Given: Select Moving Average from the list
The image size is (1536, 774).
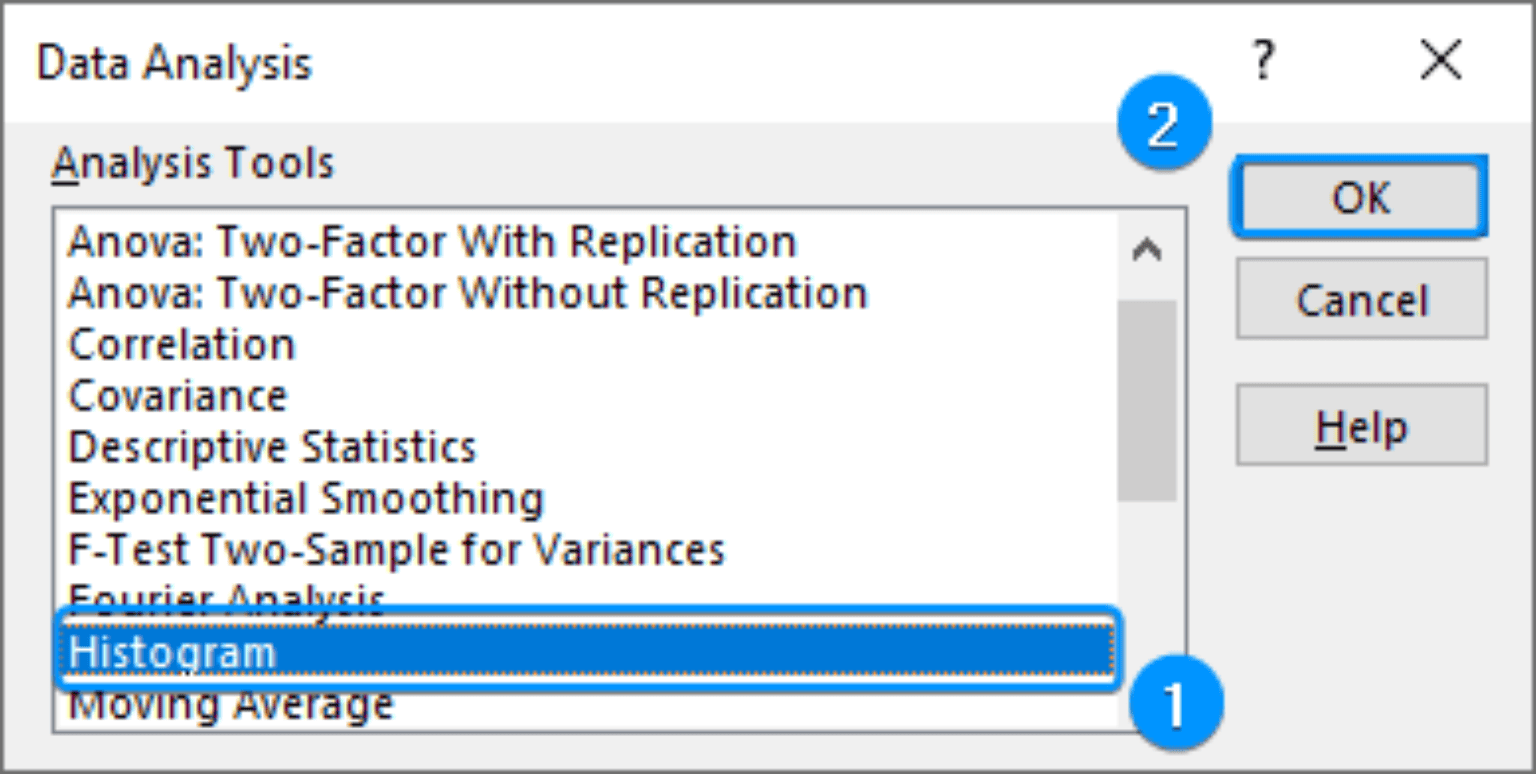Looking at the screenshot, I should coord(230,706).
